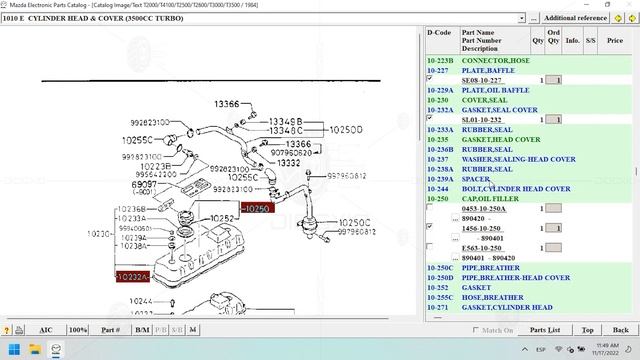Click highlighted 10250 callout in diagram

coord(258,208)
